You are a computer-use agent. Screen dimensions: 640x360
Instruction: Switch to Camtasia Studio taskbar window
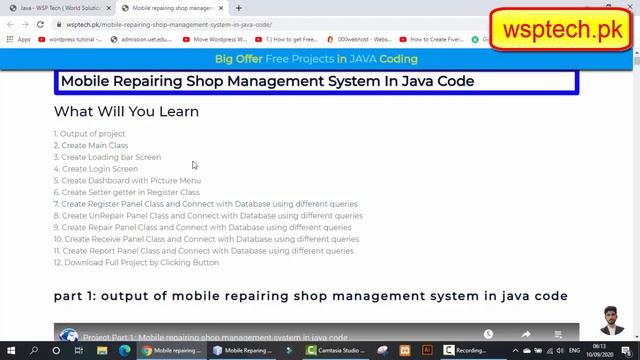pyautogui.click(x=336, y=350)
